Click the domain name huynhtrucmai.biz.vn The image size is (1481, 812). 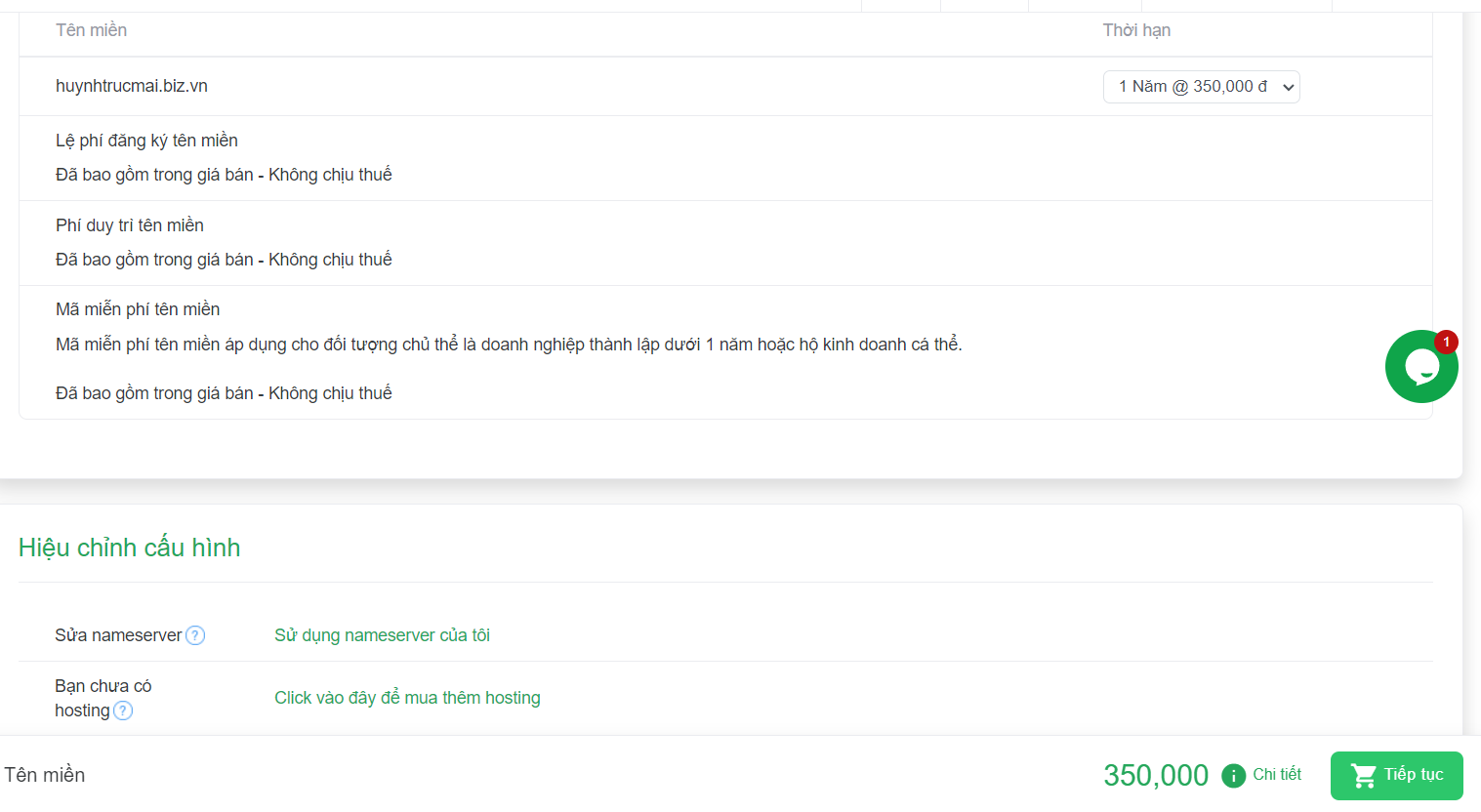(132, 86)
